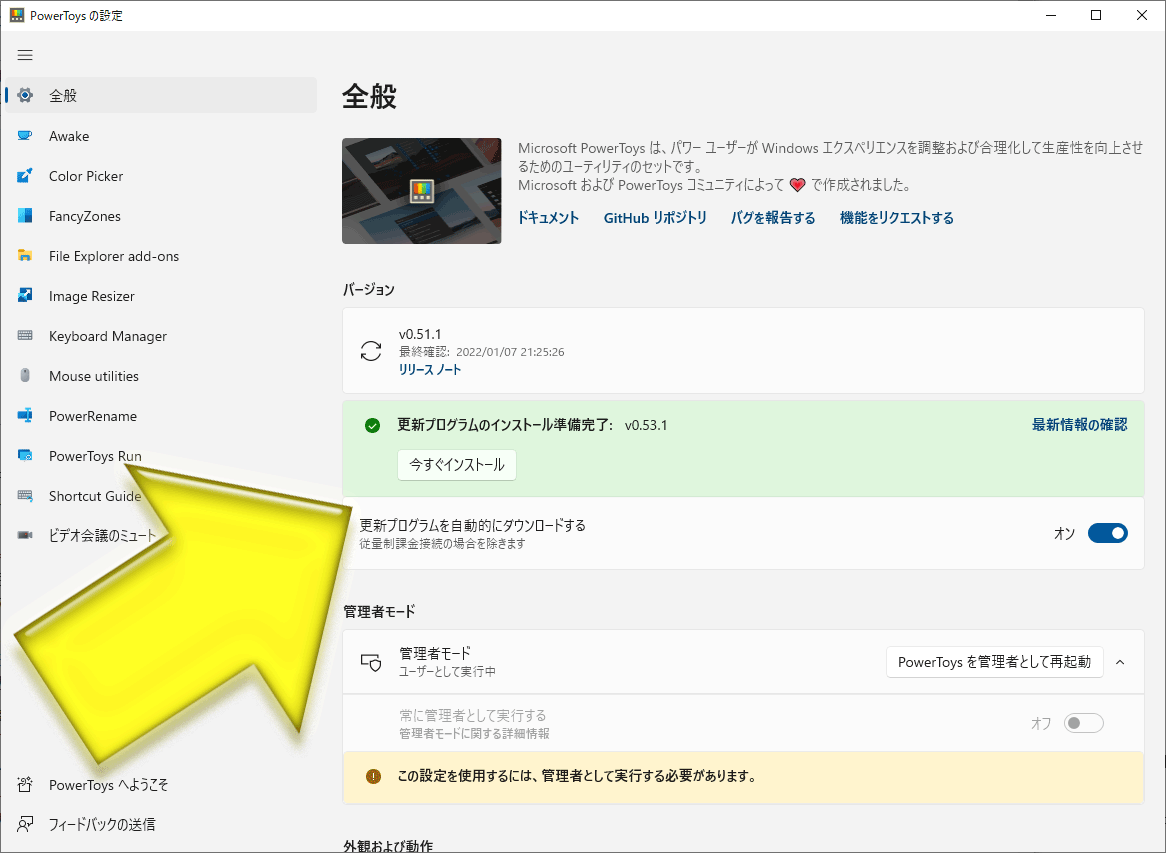This screenshot has height=853, width=1166.
Task: Click バグを報告する link
Action: click(773, 218)
